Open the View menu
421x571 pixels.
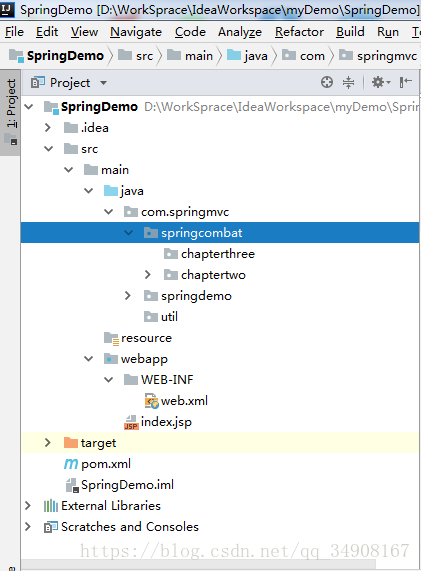(x=84, y=32)
